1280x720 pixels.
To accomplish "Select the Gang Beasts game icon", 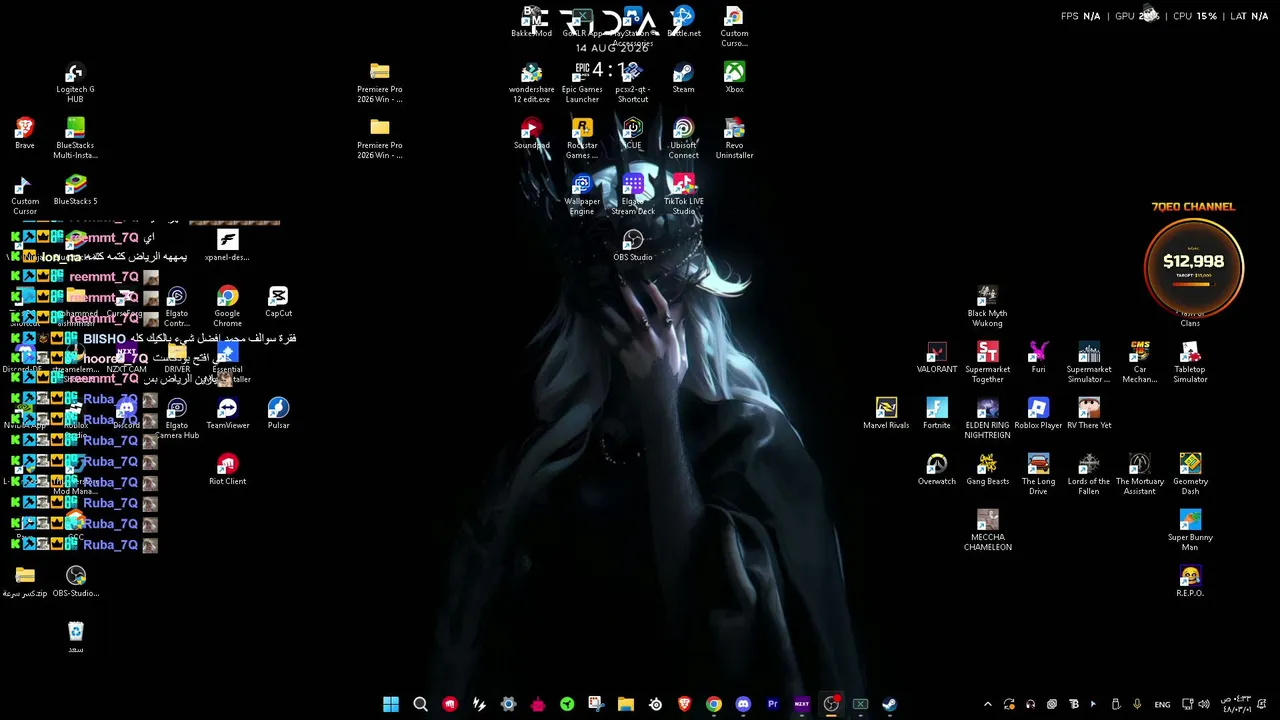I will (x=987, y=470).
